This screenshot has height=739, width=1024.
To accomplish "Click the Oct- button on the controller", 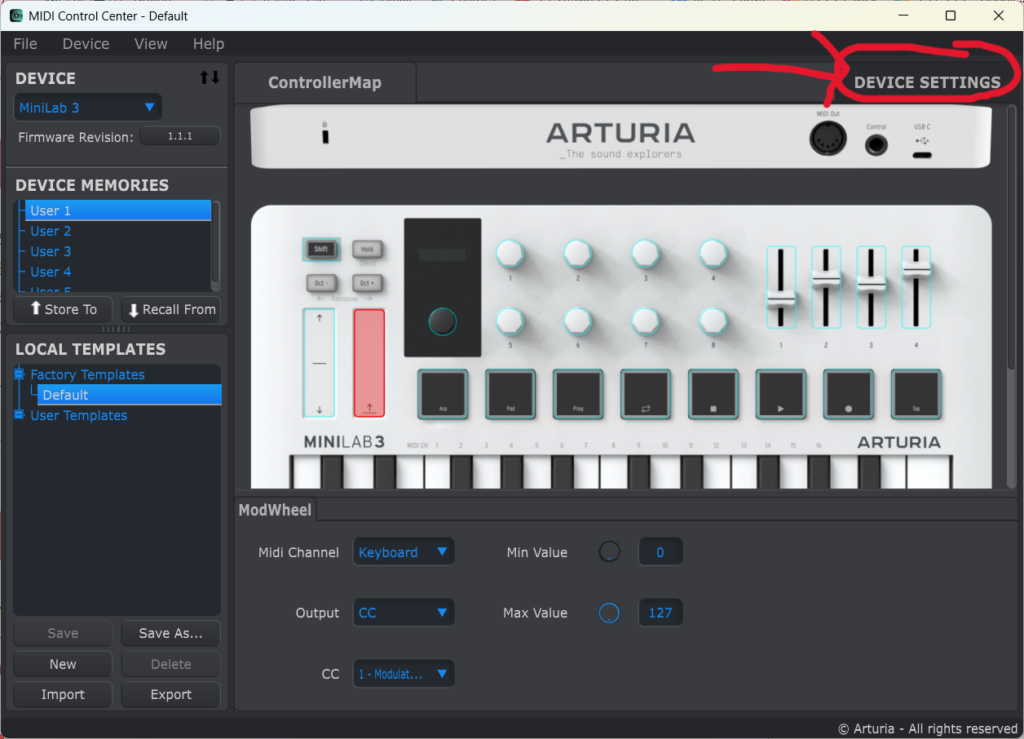I will click(x=321, y=283).
